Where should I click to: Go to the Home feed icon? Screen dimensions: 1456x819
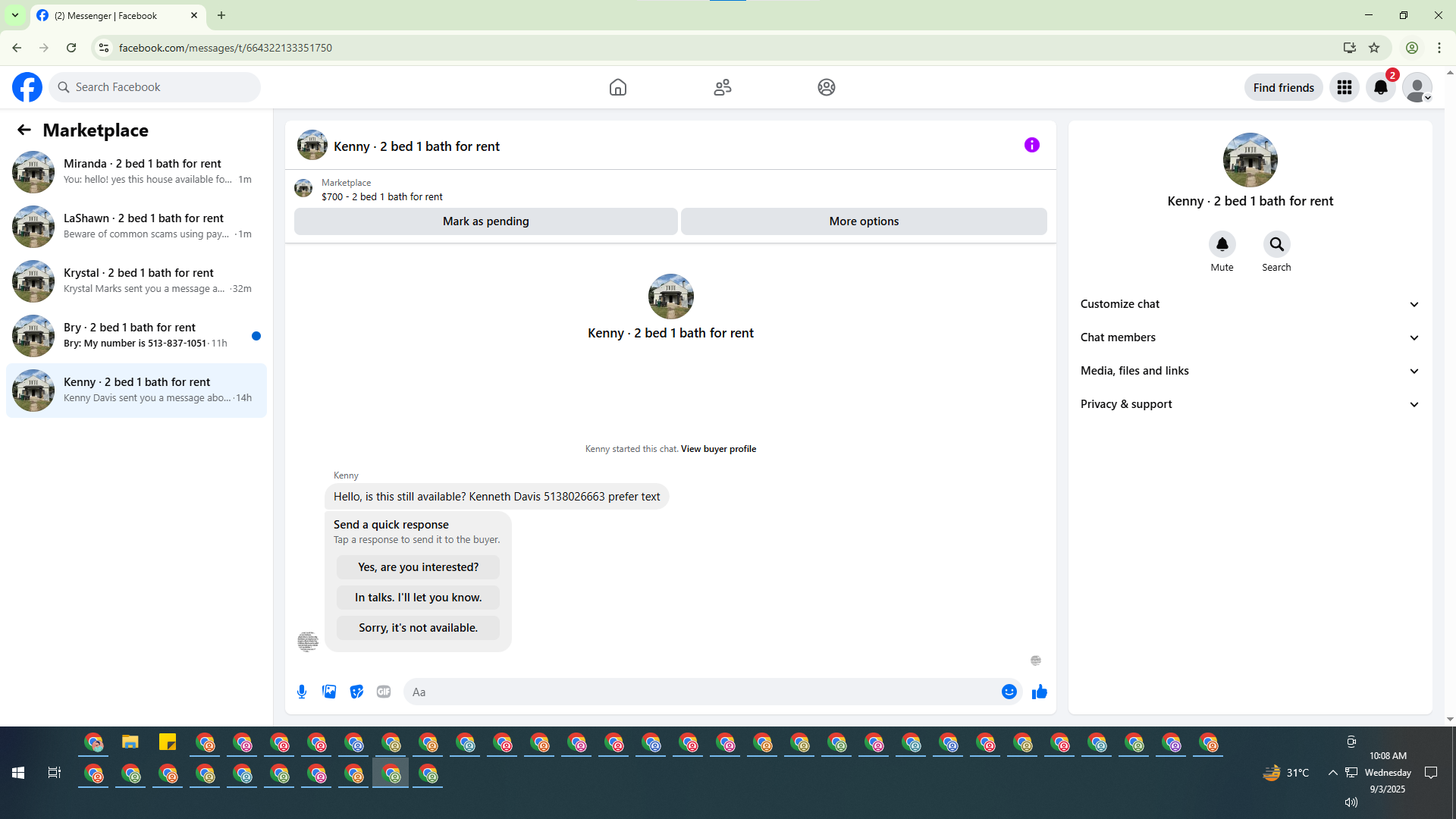[x=618, y=87]
